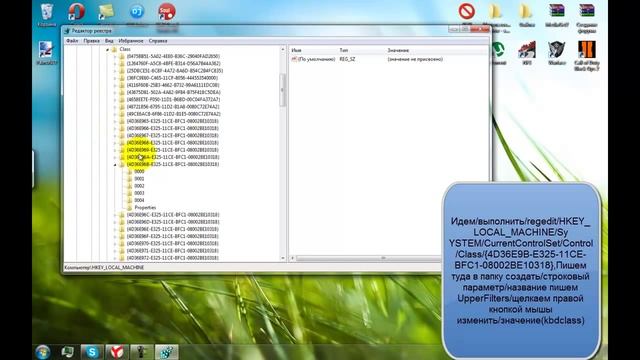Screen dimensions: 640x360
Task: Select subkey 0000
Action: 139,171
